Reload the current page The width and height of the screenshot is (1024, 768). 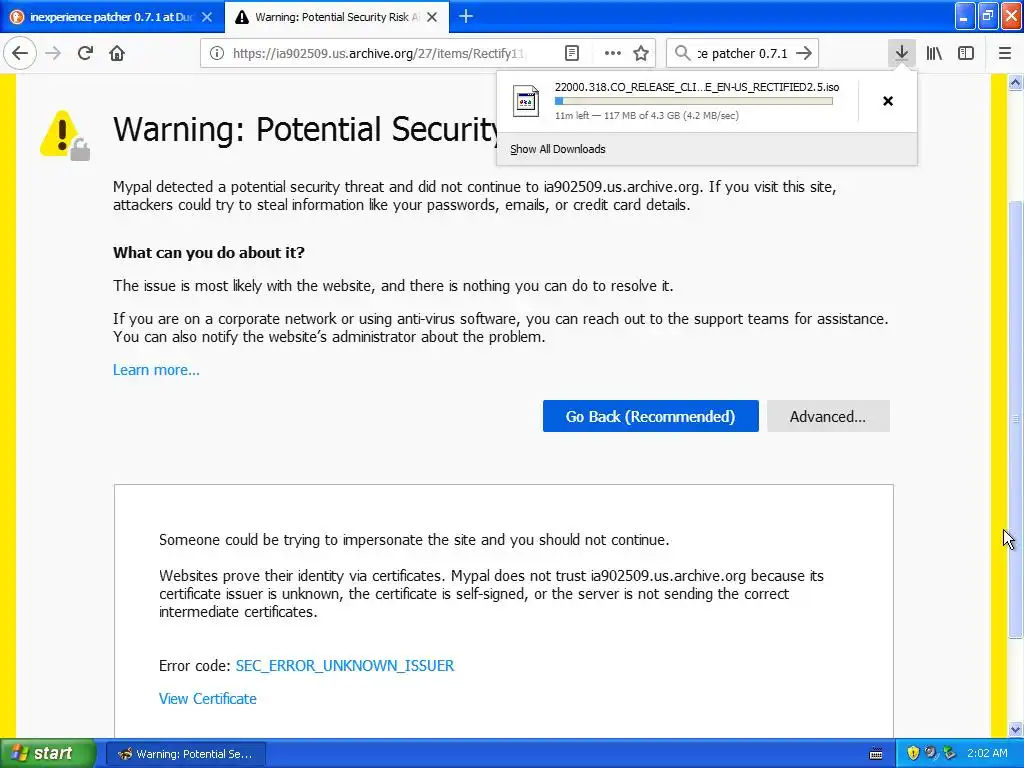tap(85, 53)
